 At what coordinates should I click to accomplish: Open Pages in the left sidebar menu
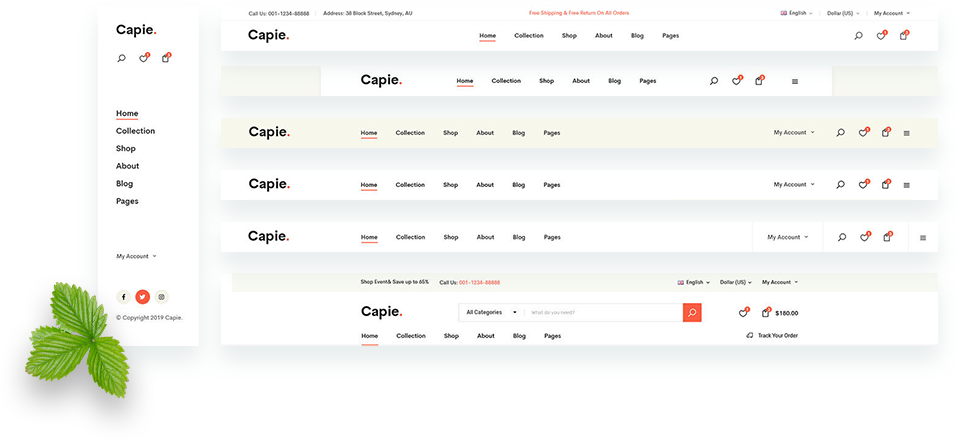tap(127, 201)
